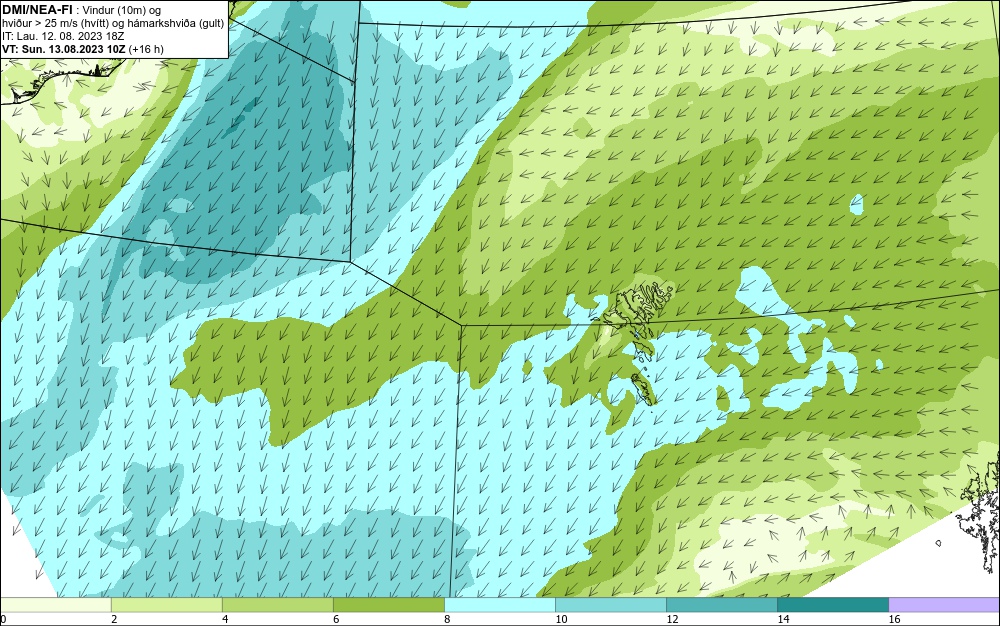The image size is (1000, 626).
Task: Click legend scale label 2
Action: (114, 619)
